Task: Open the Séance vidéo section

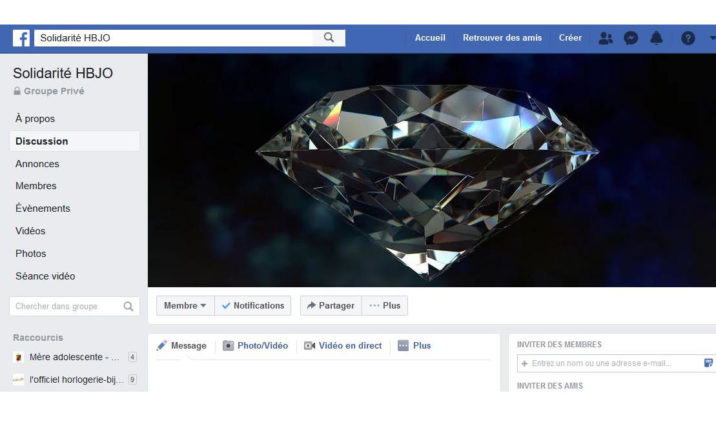Action: coord(45,276)
